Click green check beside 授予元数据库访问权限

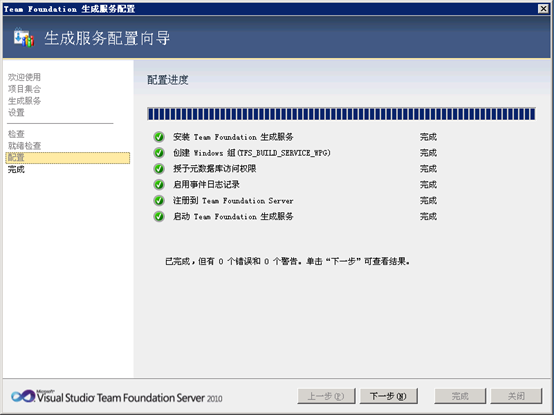pos(159,169)
